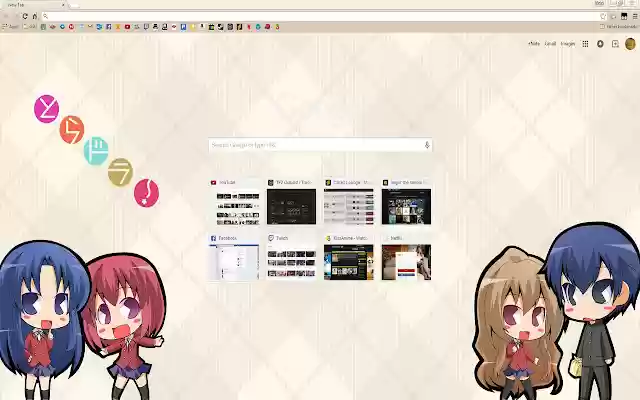The width and height of the screenshot is (640, 400).
Task: Click the black extension icon beside the menu
Action: coord(624,16)
